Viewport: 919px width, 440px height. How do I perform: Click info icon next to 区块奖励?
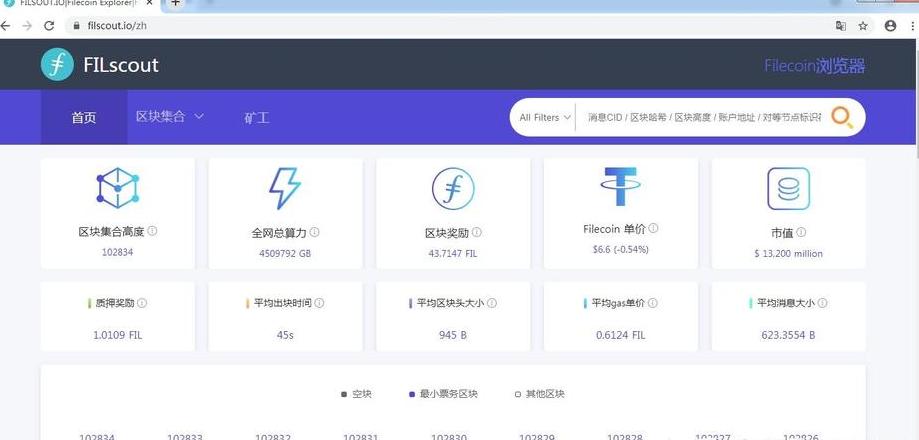coord(476,232)
